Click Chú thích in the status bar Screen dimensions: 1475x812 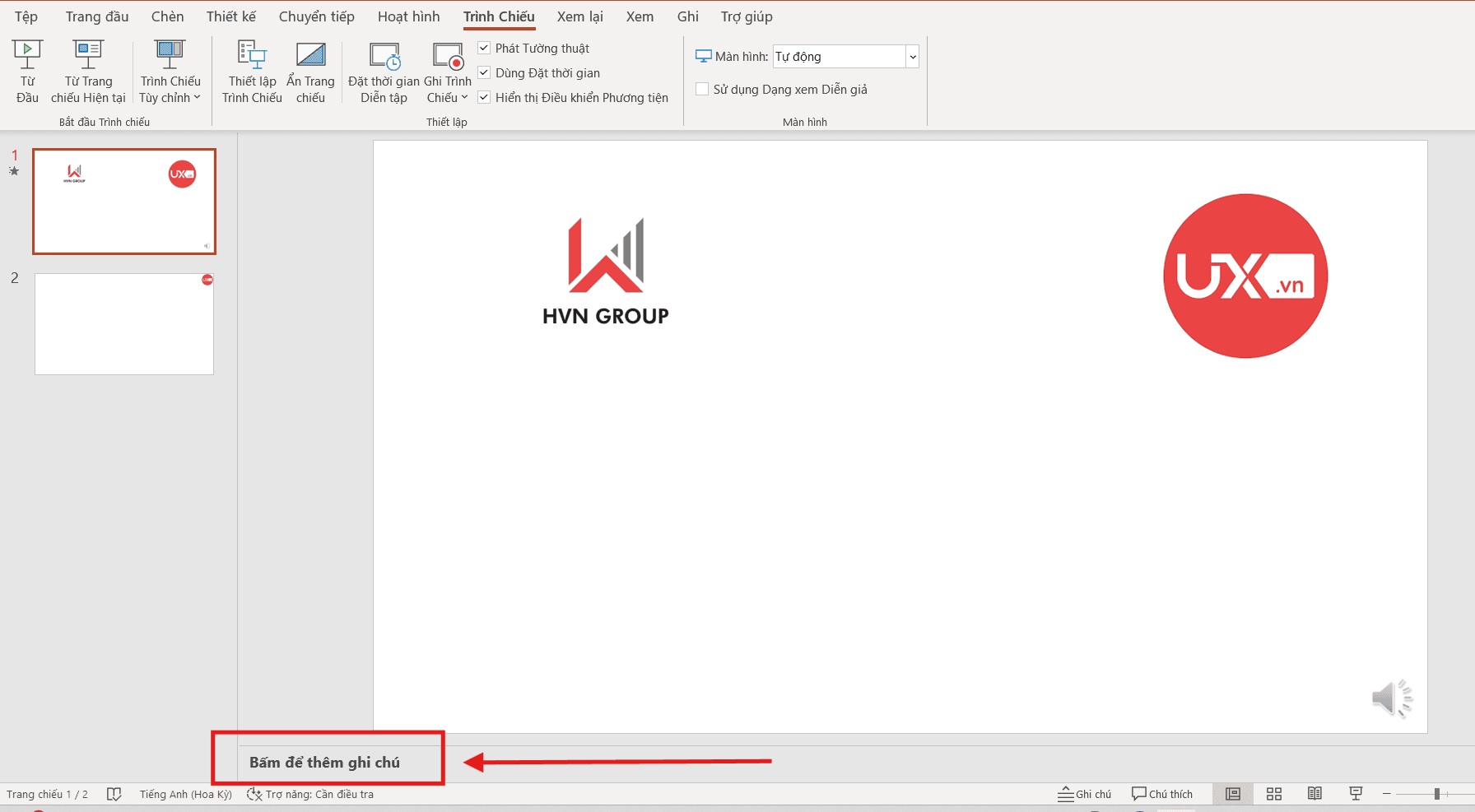tap(1162, 793)
